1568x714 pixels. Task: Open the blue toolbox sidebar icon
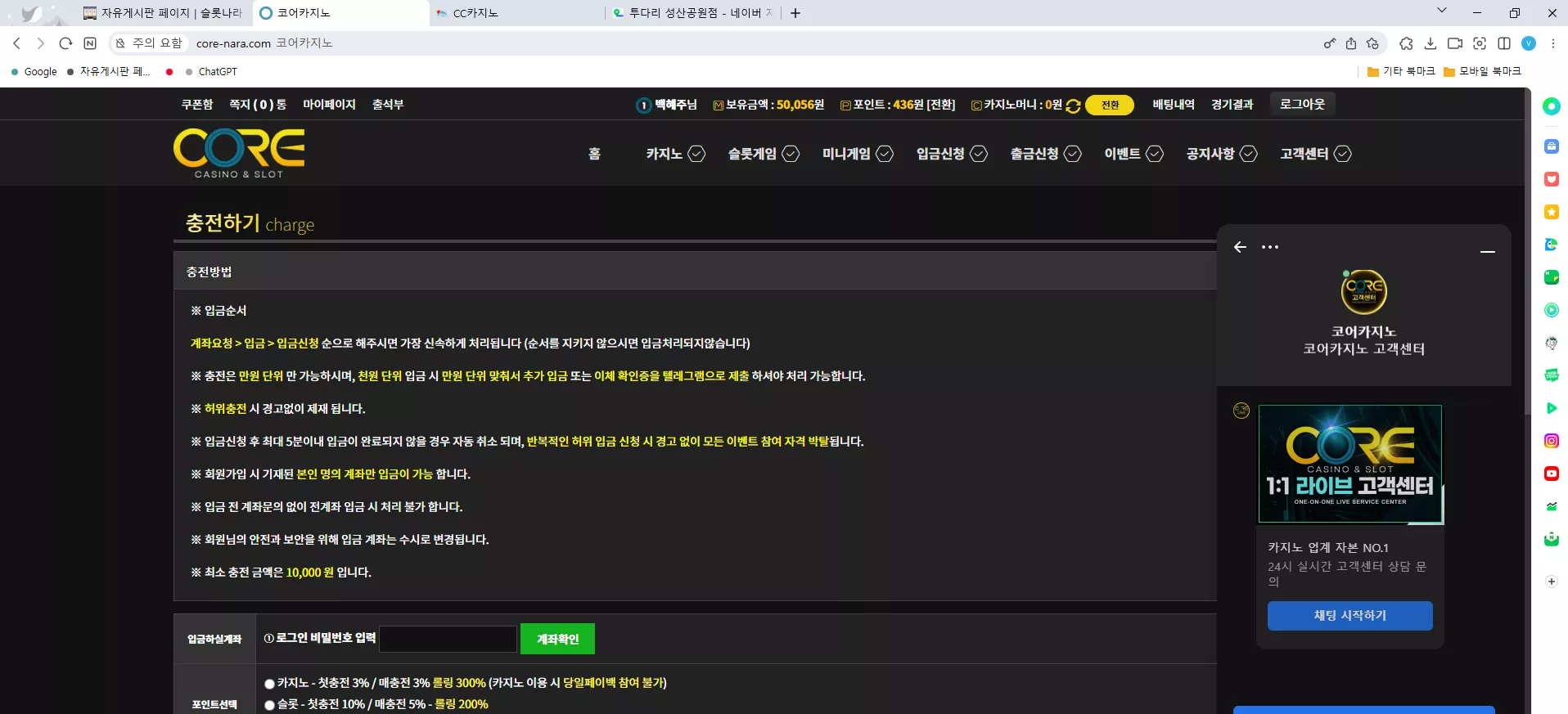[x=1552, y=146]
